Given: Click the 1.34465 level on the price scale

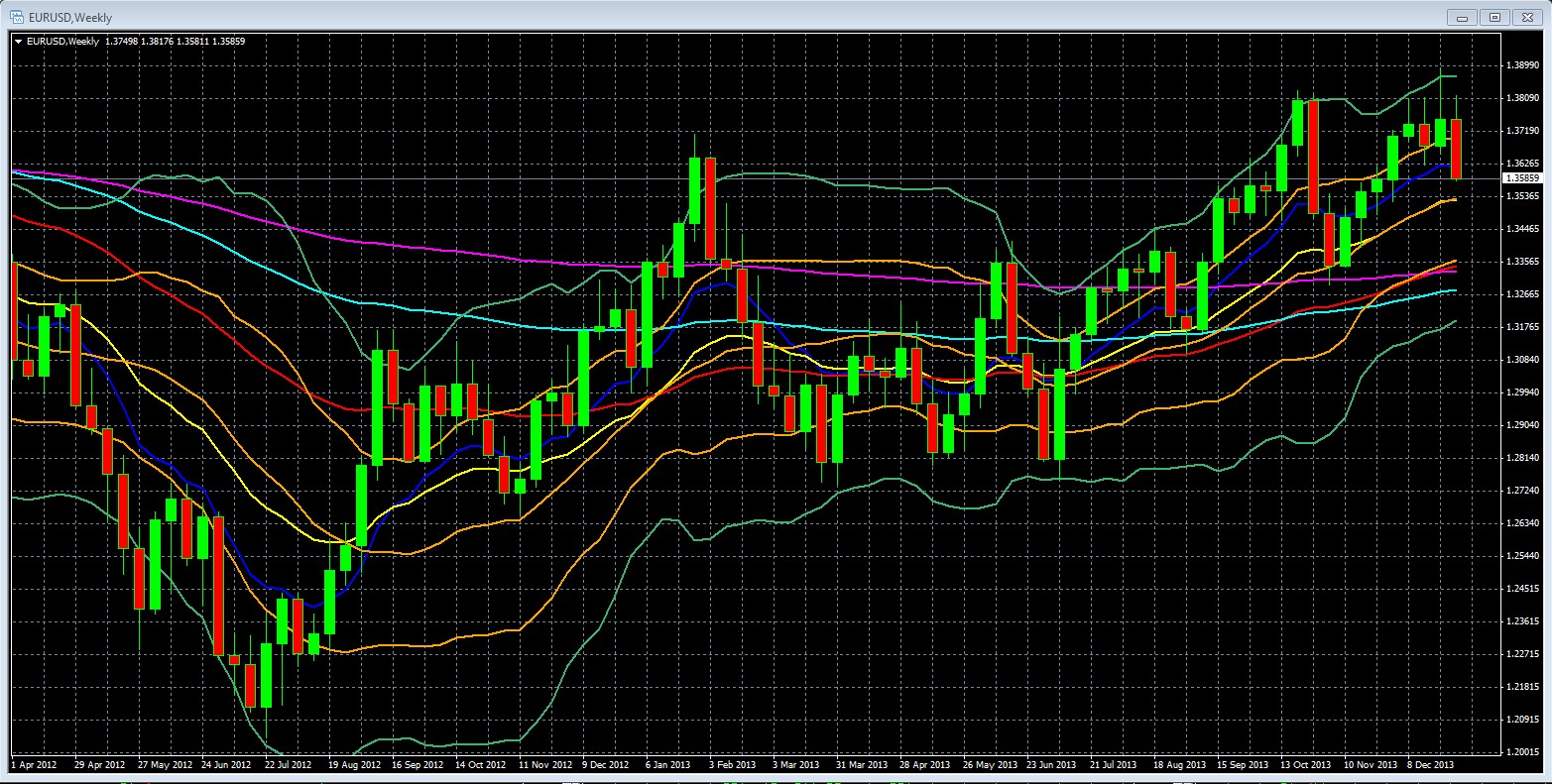Looking at the screenshot, I should 1522,228.
